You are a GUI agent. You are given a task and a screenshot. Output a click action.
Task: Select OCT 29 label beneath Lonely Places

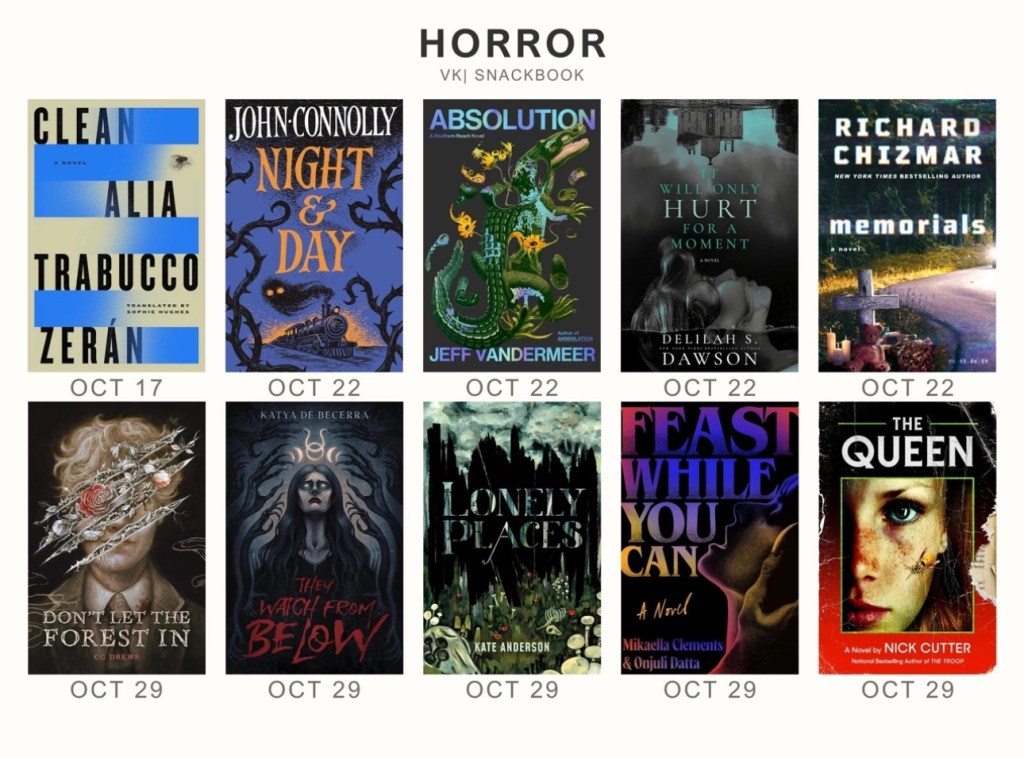[512, 690]
